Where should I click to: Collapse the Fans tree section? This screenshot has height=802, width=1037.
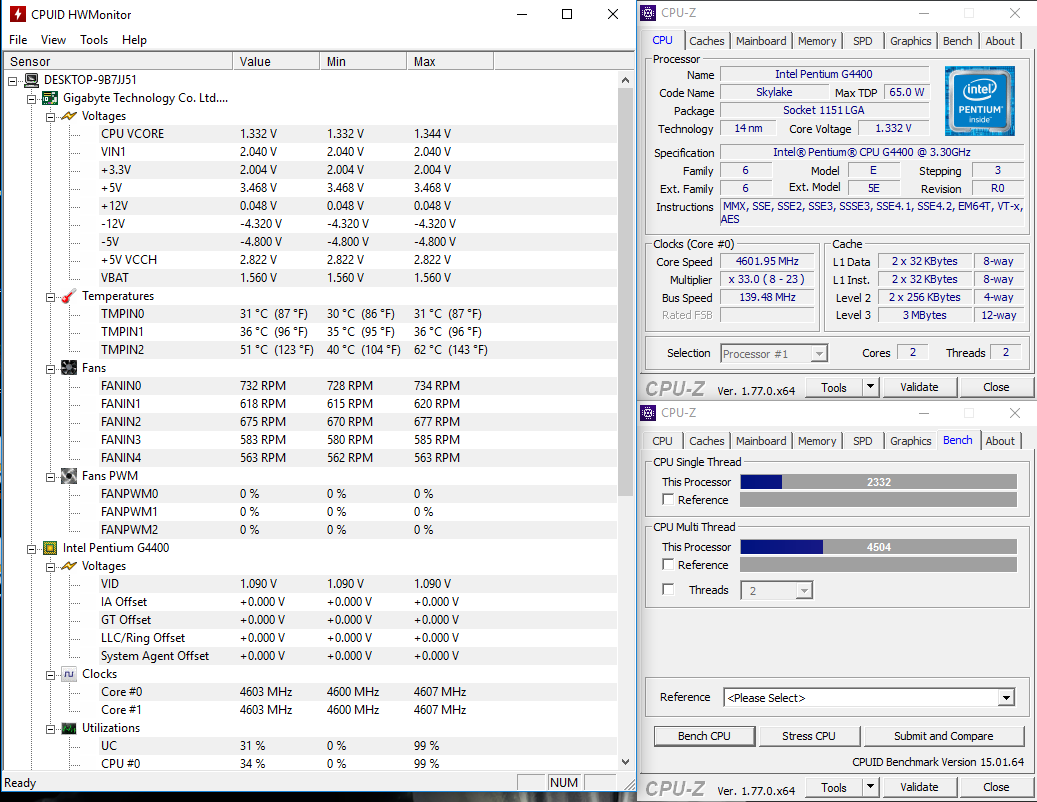click(50, 369)
